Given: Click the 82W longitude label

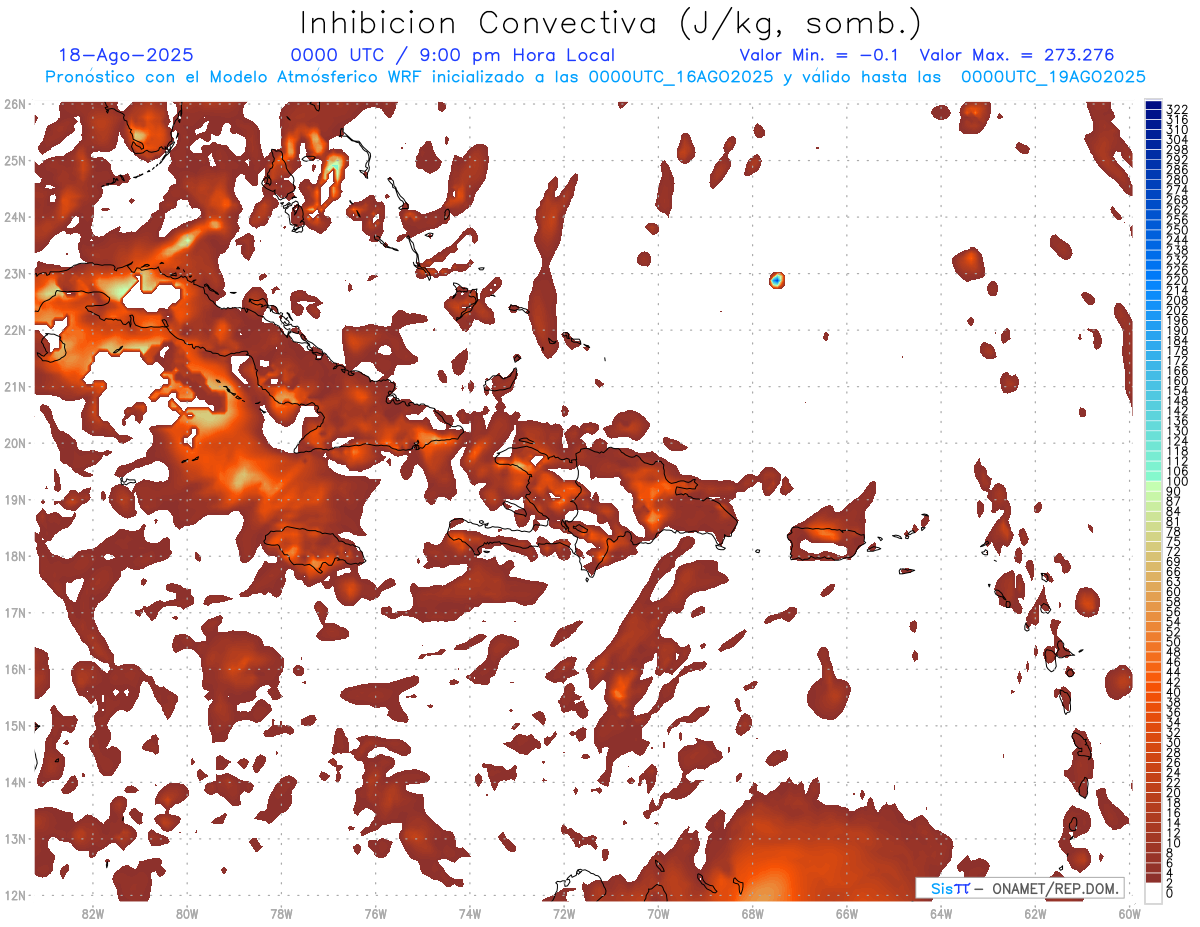Looking at the screenshot, I should pos(93,913).
